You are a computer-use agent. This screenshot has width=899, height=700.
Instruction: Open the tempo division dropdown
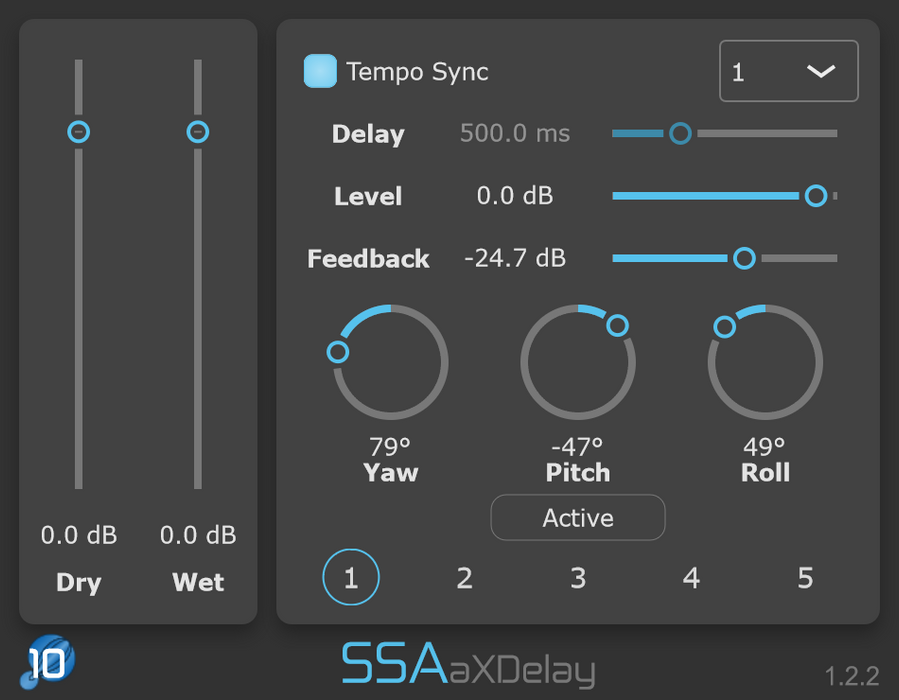click(788, 71)
